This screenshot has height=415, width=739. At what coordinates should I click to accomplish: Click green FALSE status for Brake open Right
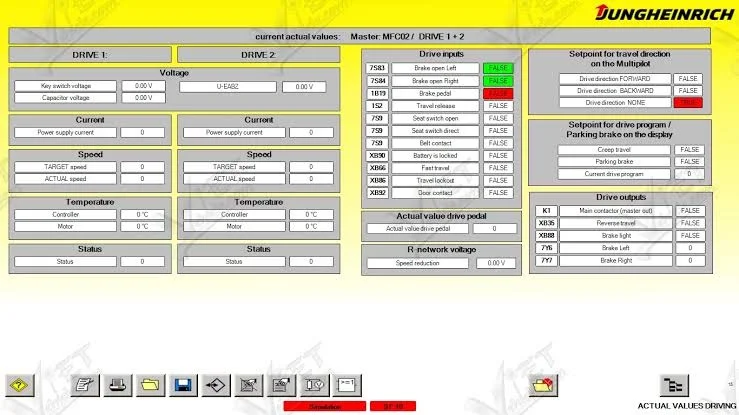pyautogui.click(x=498, y=81)
